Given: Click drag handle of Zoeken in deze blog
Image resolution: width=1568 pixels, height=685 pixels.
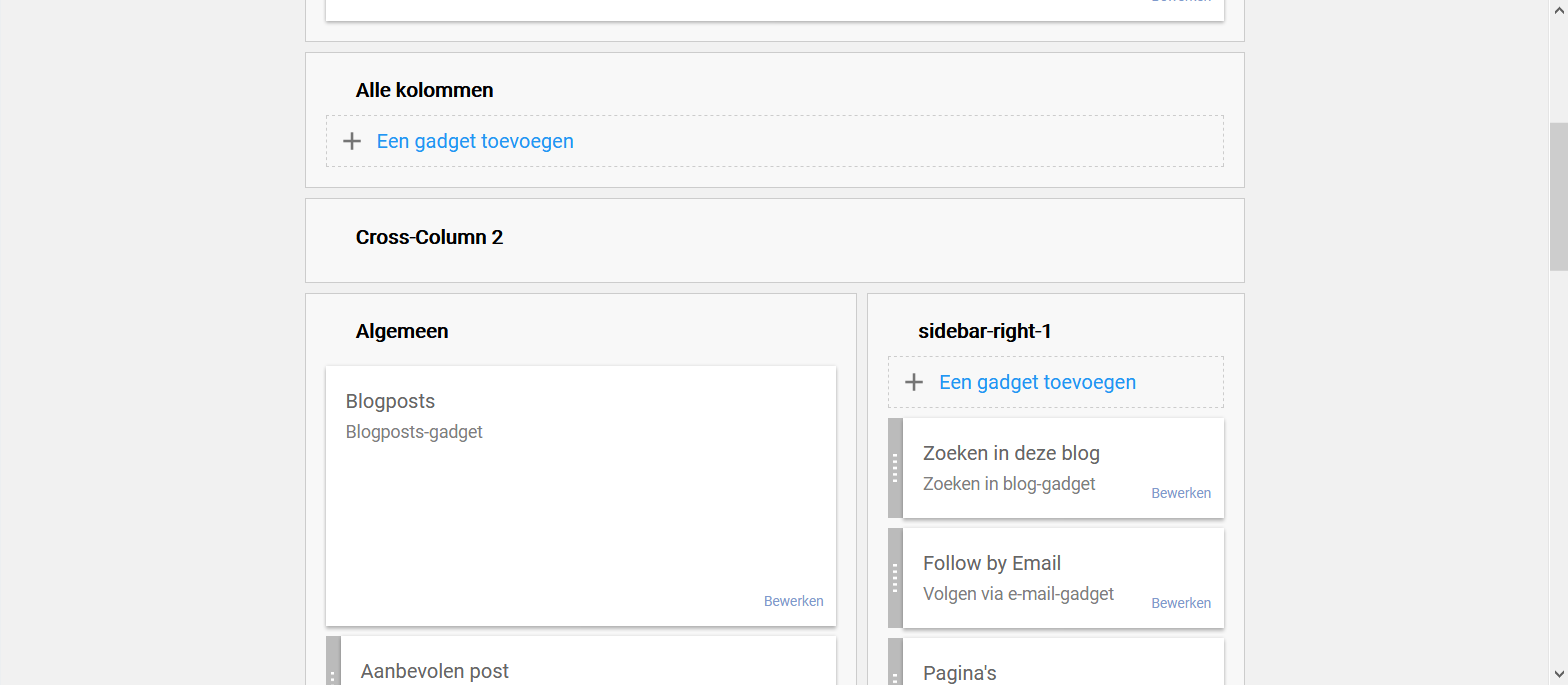Looking at the screenshot, I should [x=895, y=468].
